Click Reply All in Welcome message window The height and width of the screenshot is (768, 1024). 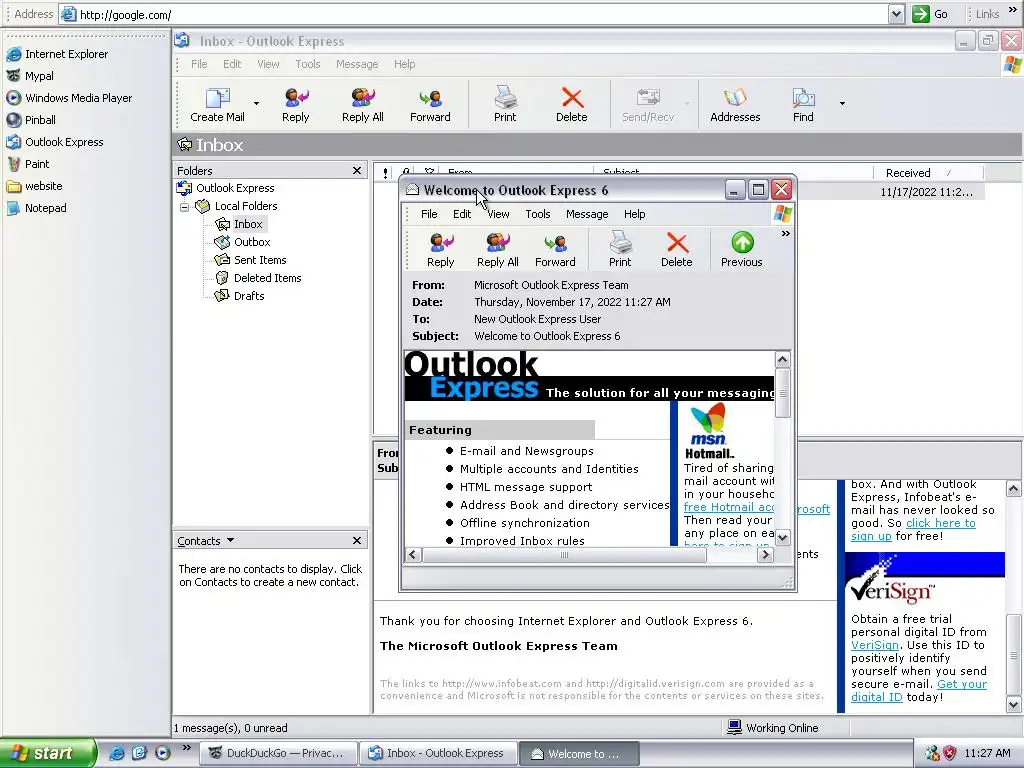(x=498, y=249)
